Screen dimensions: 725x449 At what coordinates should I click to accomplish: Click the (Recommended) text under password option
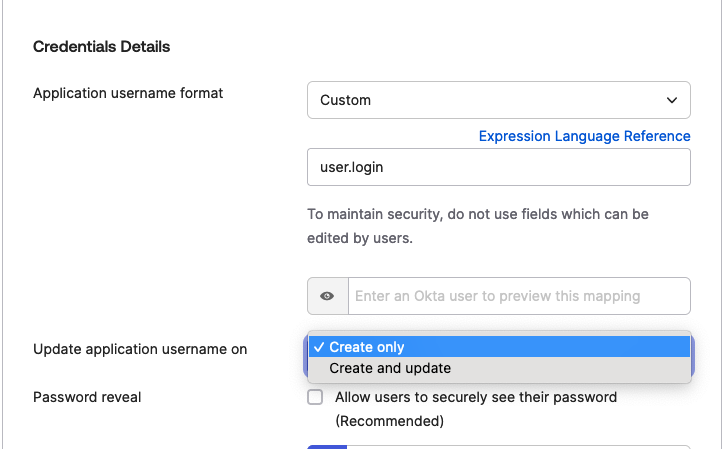pos(389,421)
